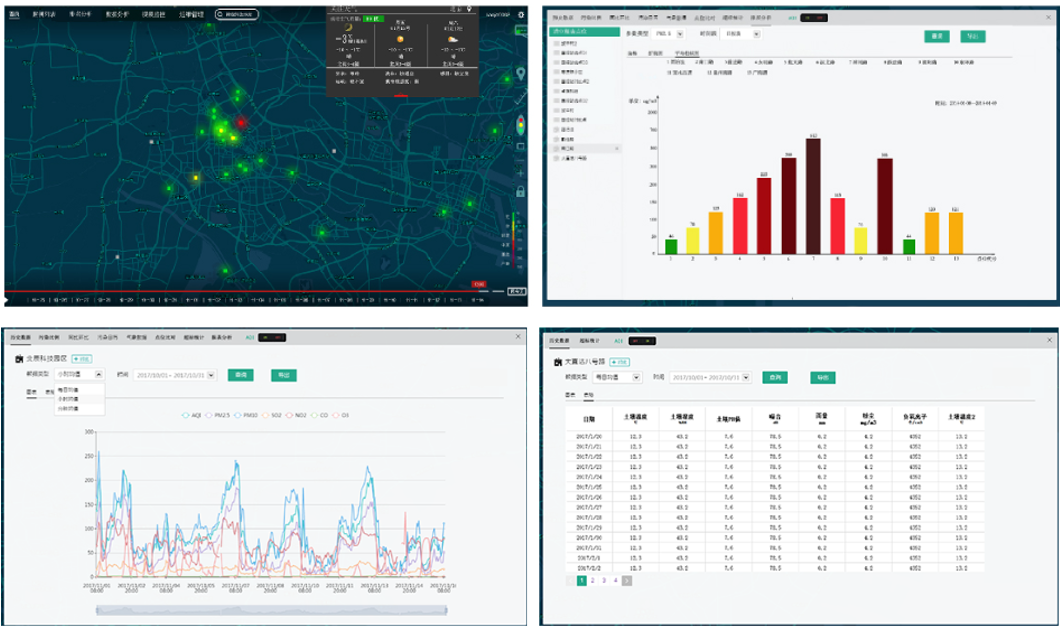This screenshot has width=1060, height=627.
Task: Click the green compare badge in data table window
Action: (619, 362)
